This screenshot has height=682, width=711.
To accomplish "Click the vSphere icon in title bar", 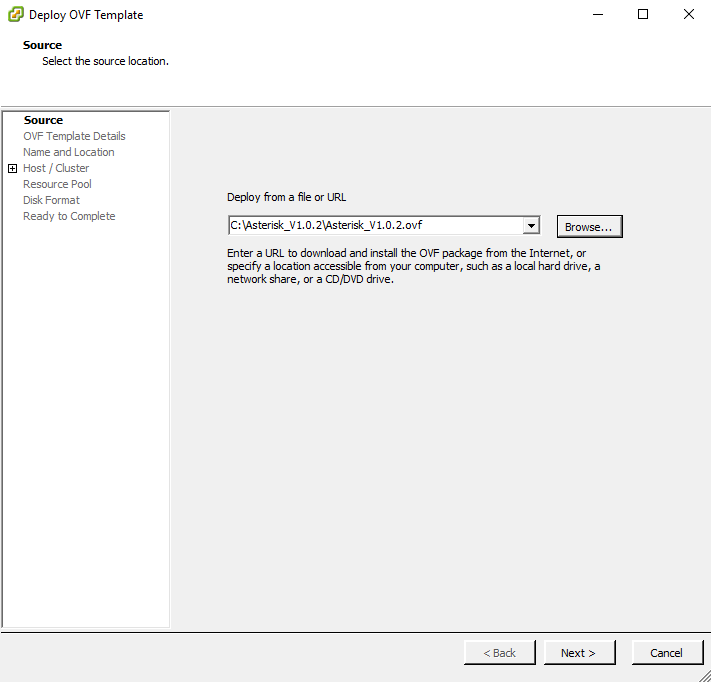I will tap(16, 15).
